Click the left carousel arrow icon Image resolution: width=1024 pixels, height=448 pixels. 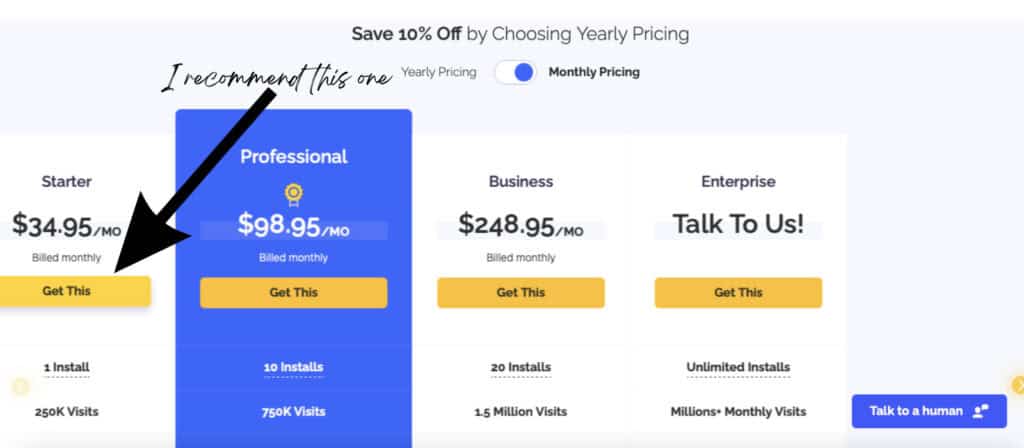(20, 387)
